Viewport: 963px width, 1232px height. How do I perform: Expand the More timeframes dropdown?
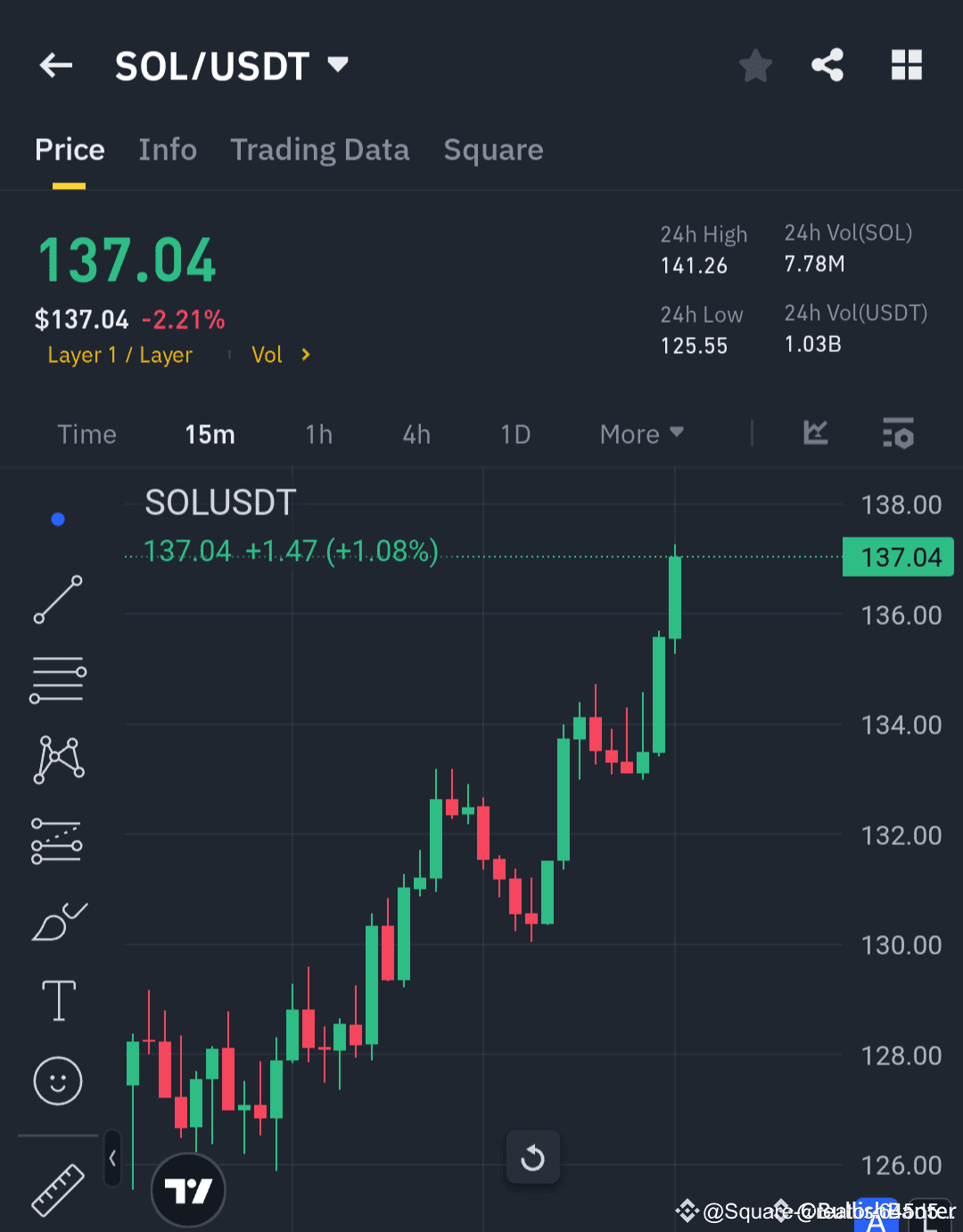coord(641,434)
